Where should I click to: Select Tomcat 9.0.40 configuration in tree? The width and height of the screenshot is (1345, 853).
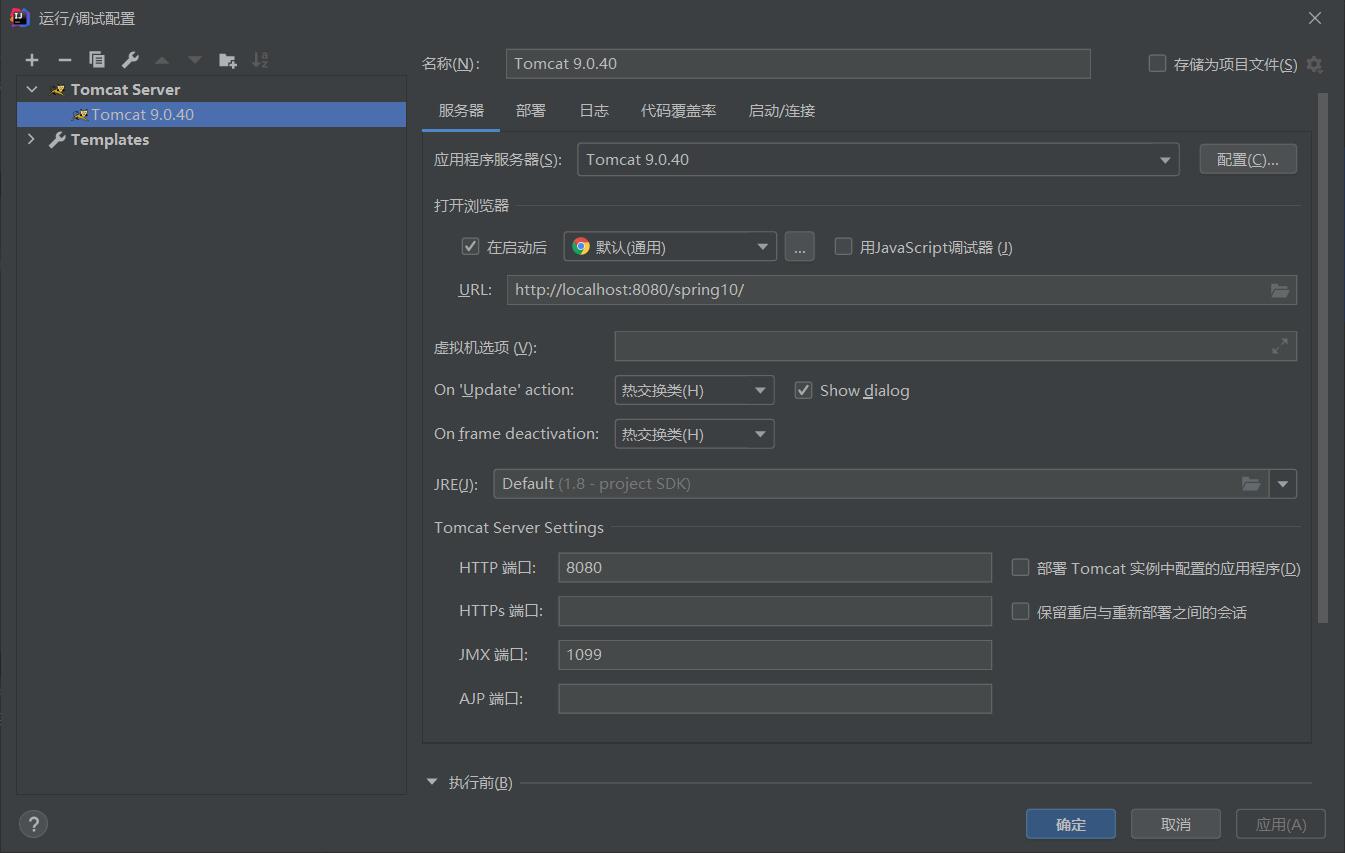(x=211, y=114)
